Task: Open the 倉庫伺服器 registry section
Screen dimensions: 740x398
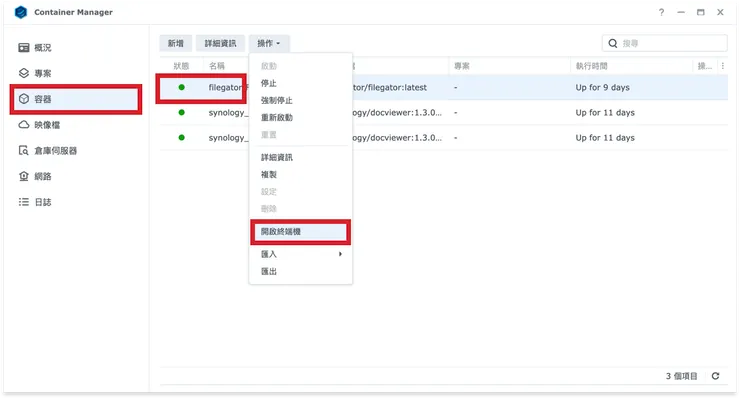Action: (76, 151)
